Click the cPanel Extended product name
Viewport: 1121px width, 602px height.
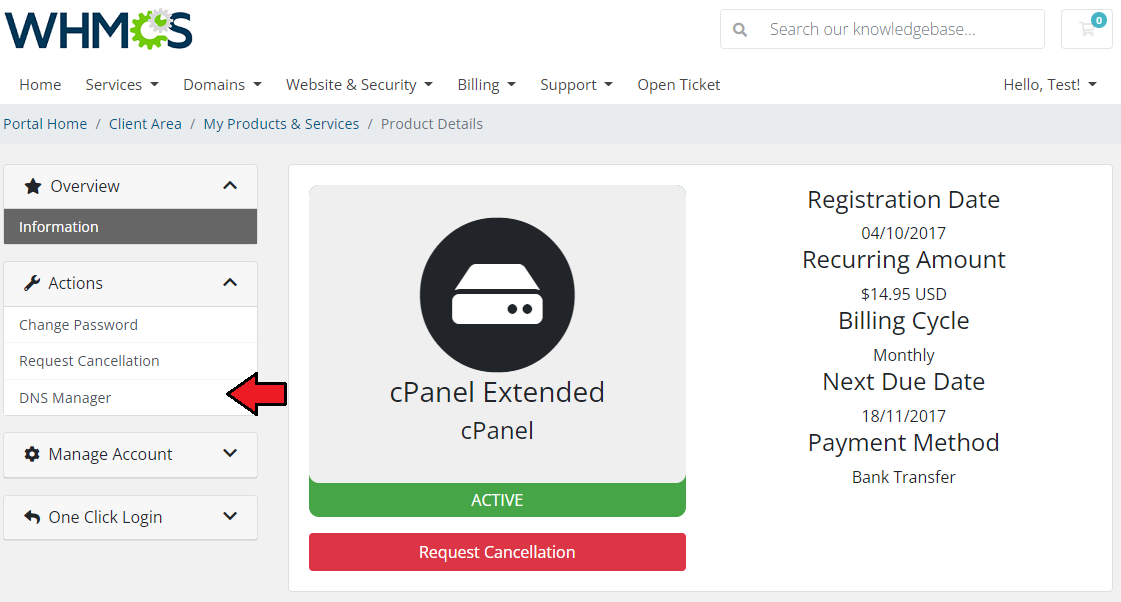pyautogui.click(x=497, y=393)
